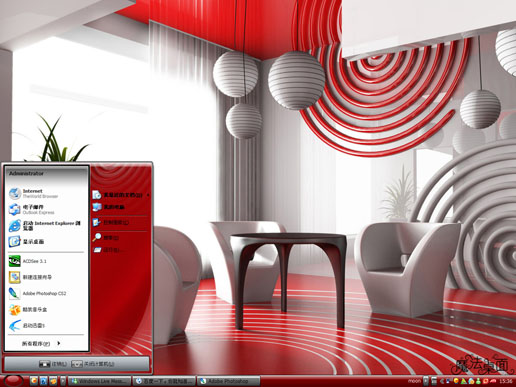Image resolution: width=516 pixels, height=387 pixels.
Task: Launch Adobe Photoshop CS2 from Start menu
Action: click(46, 293)
